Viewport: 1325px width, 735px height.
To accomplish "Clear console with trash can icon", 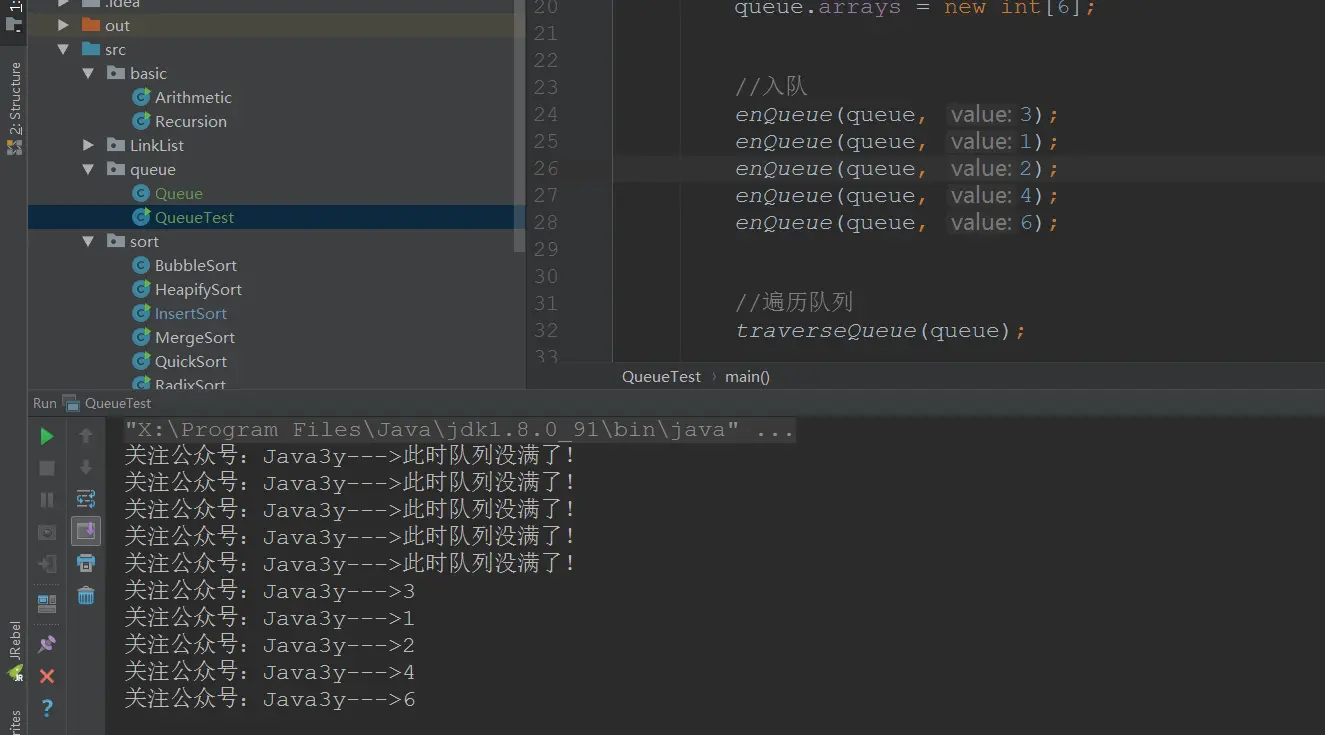I will [x=86, y=595].
